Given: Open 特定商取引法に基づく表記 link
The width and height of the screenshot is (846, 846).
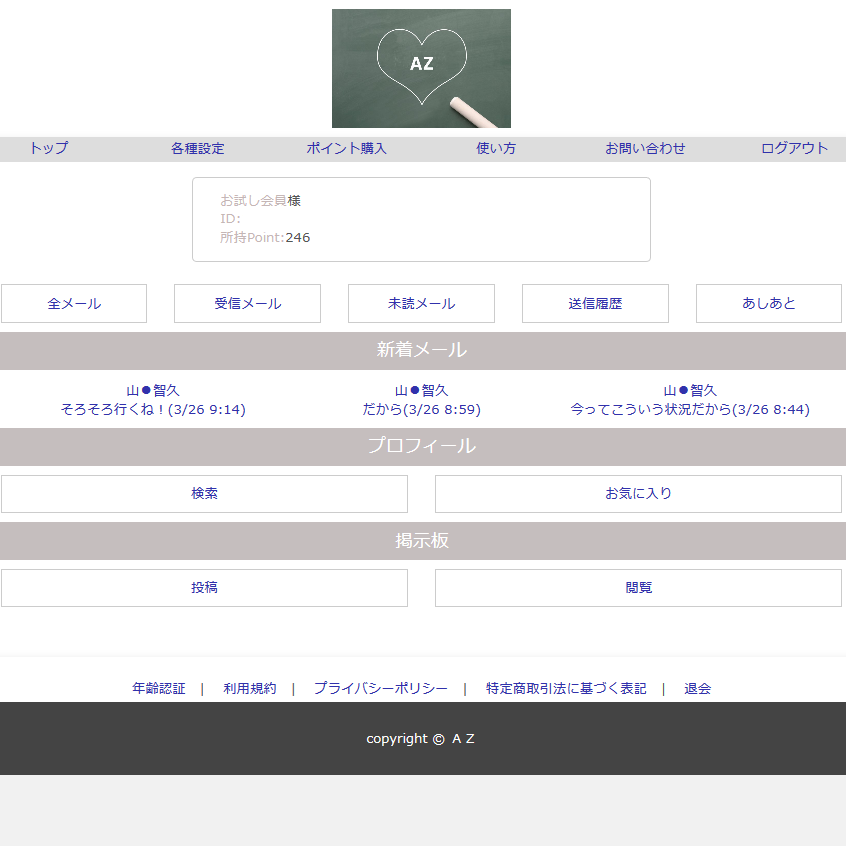Looking at the screenshot, I should coord(566,688).
